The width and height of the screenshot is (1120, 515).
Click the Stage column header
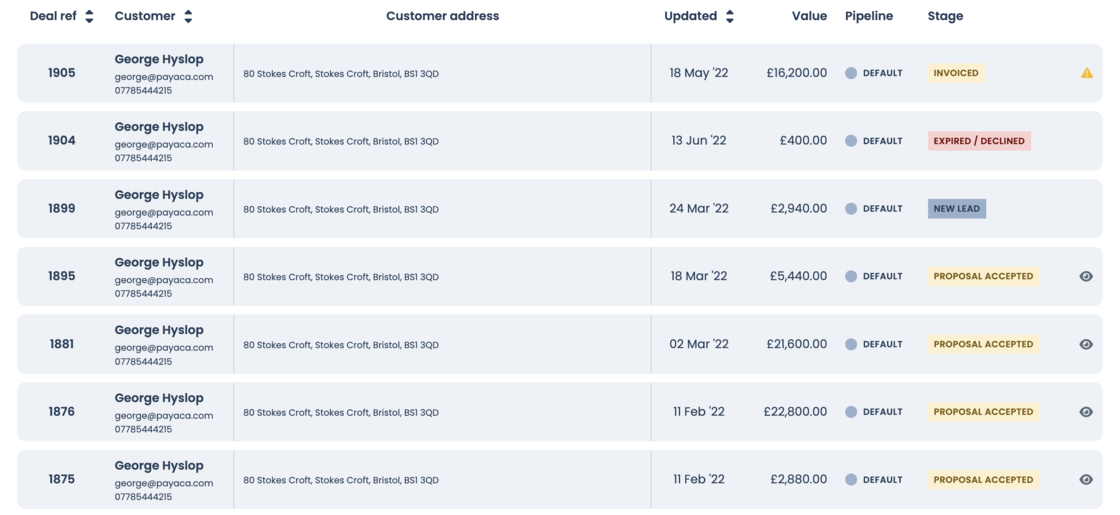click(945, 16)
